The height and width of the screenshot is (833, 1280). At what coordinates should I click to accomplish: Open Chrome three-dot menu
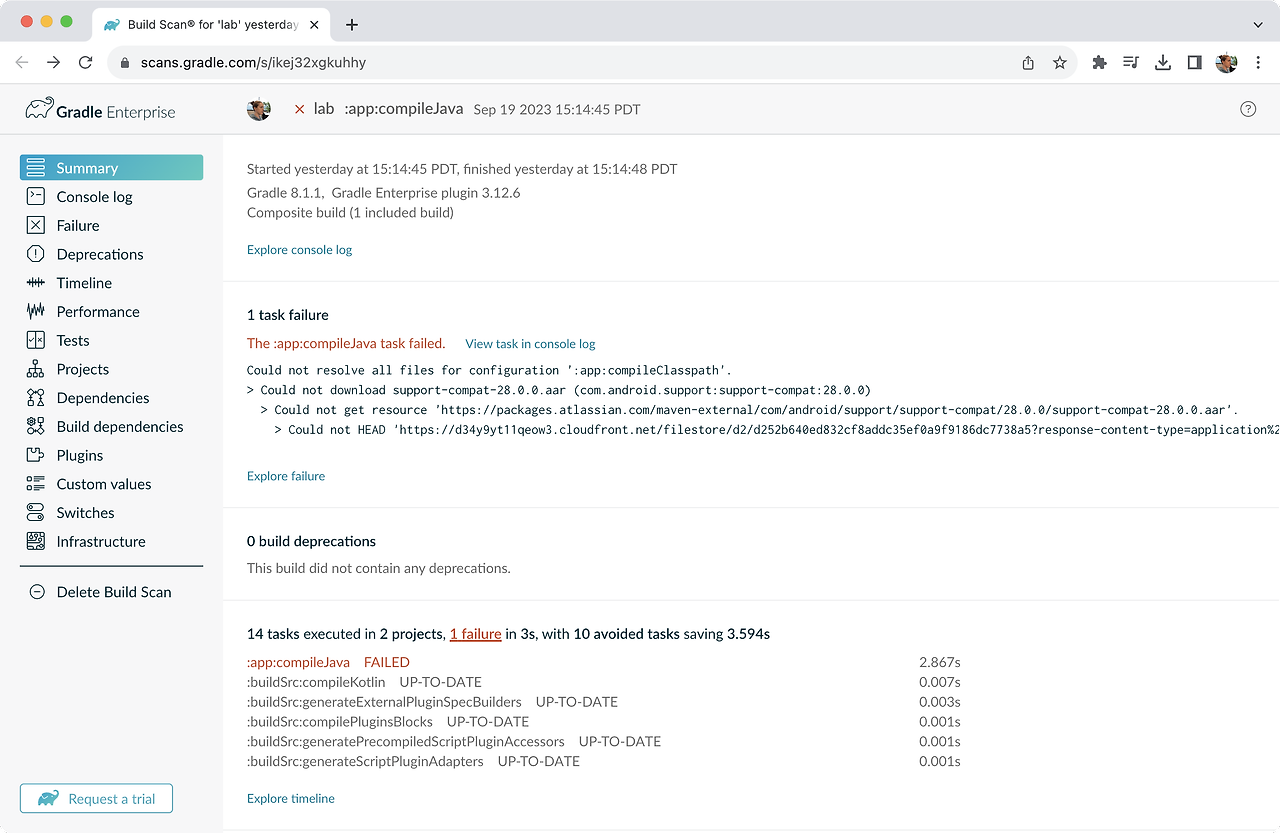[x=1258, y=62]
